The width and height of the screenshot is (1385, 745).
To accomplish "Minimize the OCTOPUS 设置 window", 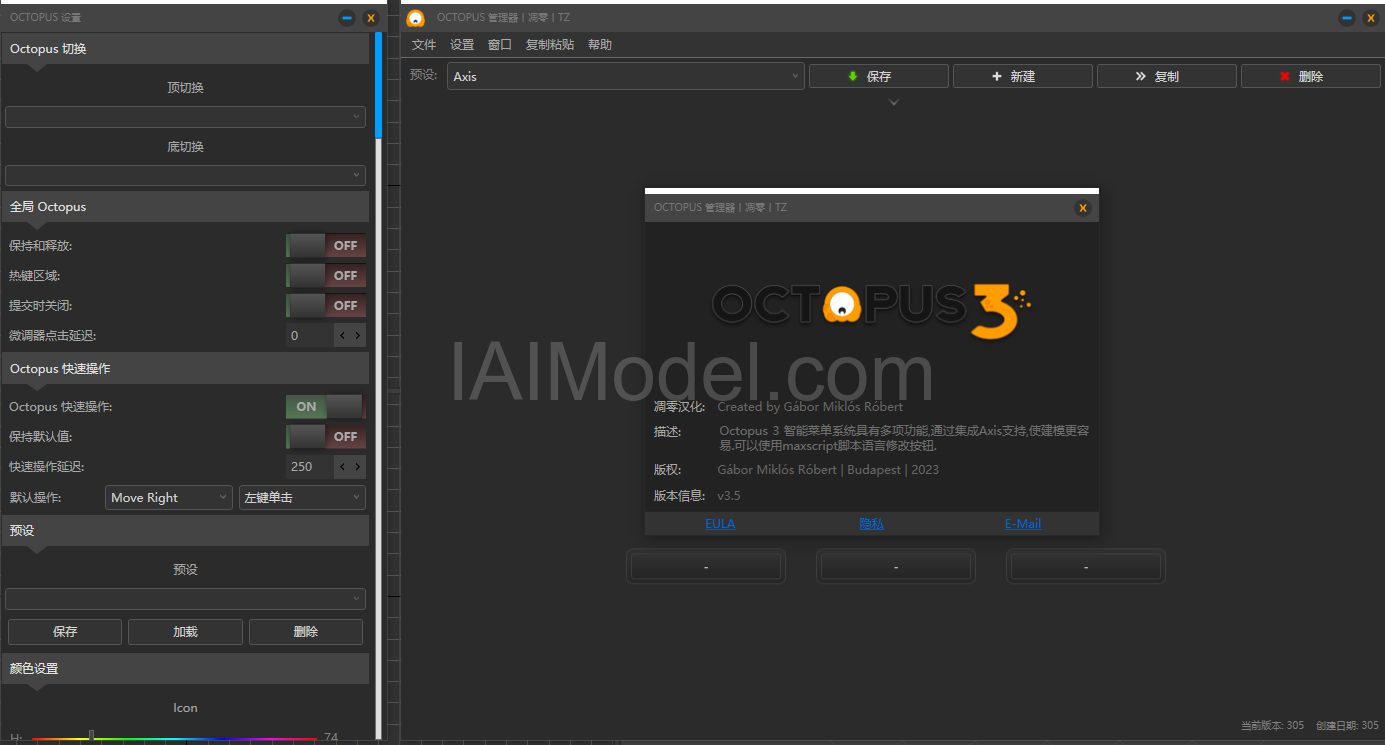I will [x=347, y=18].
